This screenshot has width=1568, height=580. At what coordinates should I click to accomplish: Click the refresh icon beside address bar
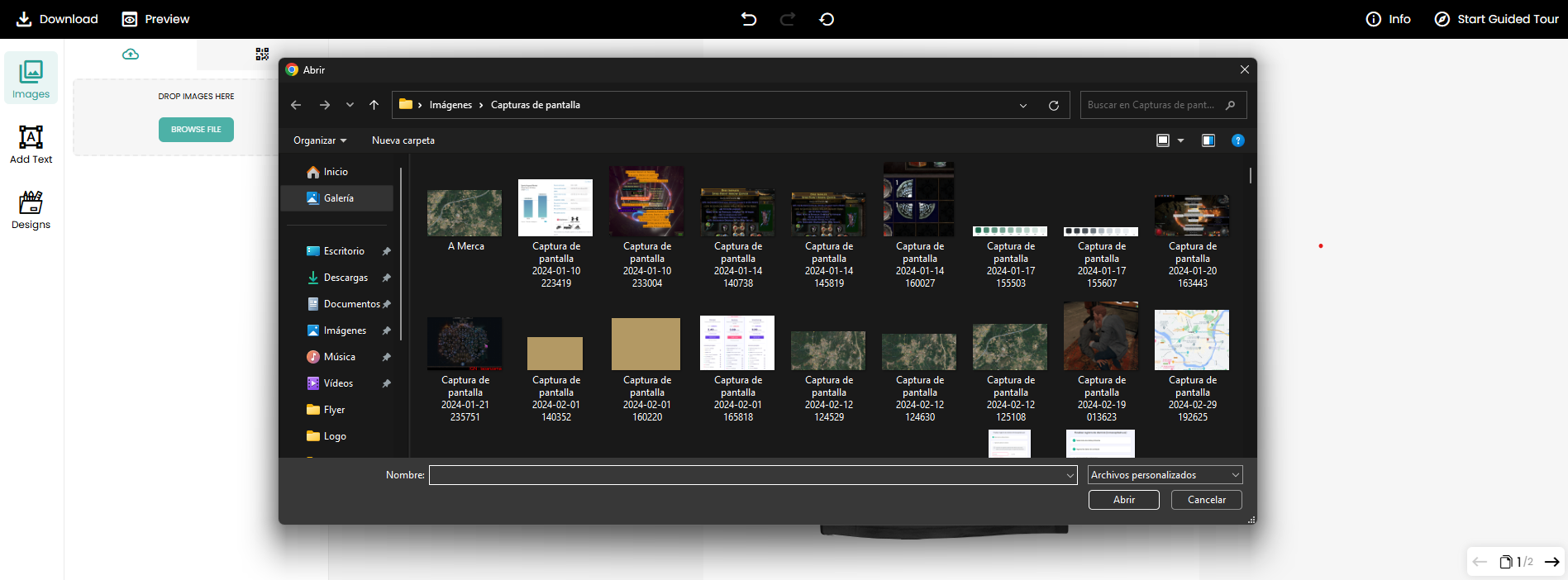coord(1054,106)
